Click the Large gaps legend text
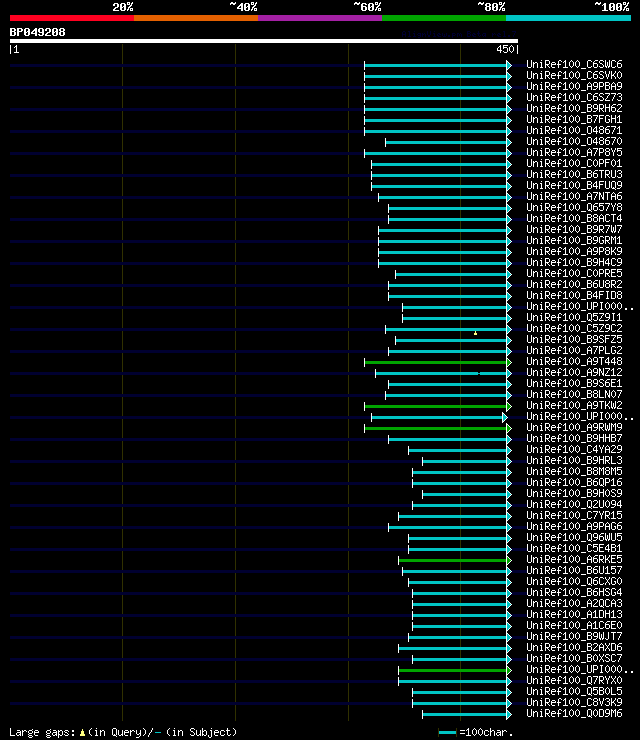The image size is (640, 740). 123,732
